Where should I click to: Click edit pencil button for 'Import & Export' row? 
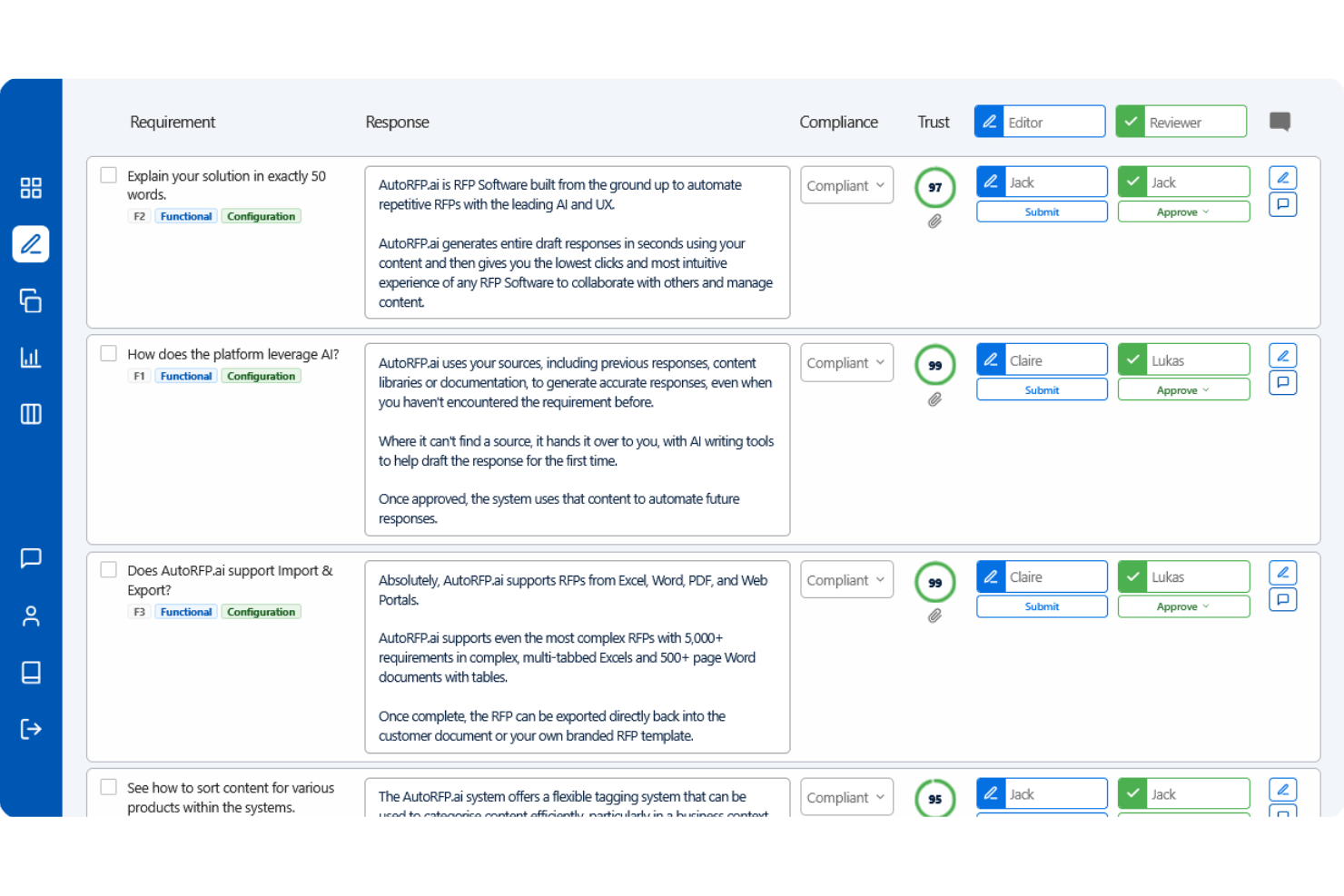coord(1283,573)
